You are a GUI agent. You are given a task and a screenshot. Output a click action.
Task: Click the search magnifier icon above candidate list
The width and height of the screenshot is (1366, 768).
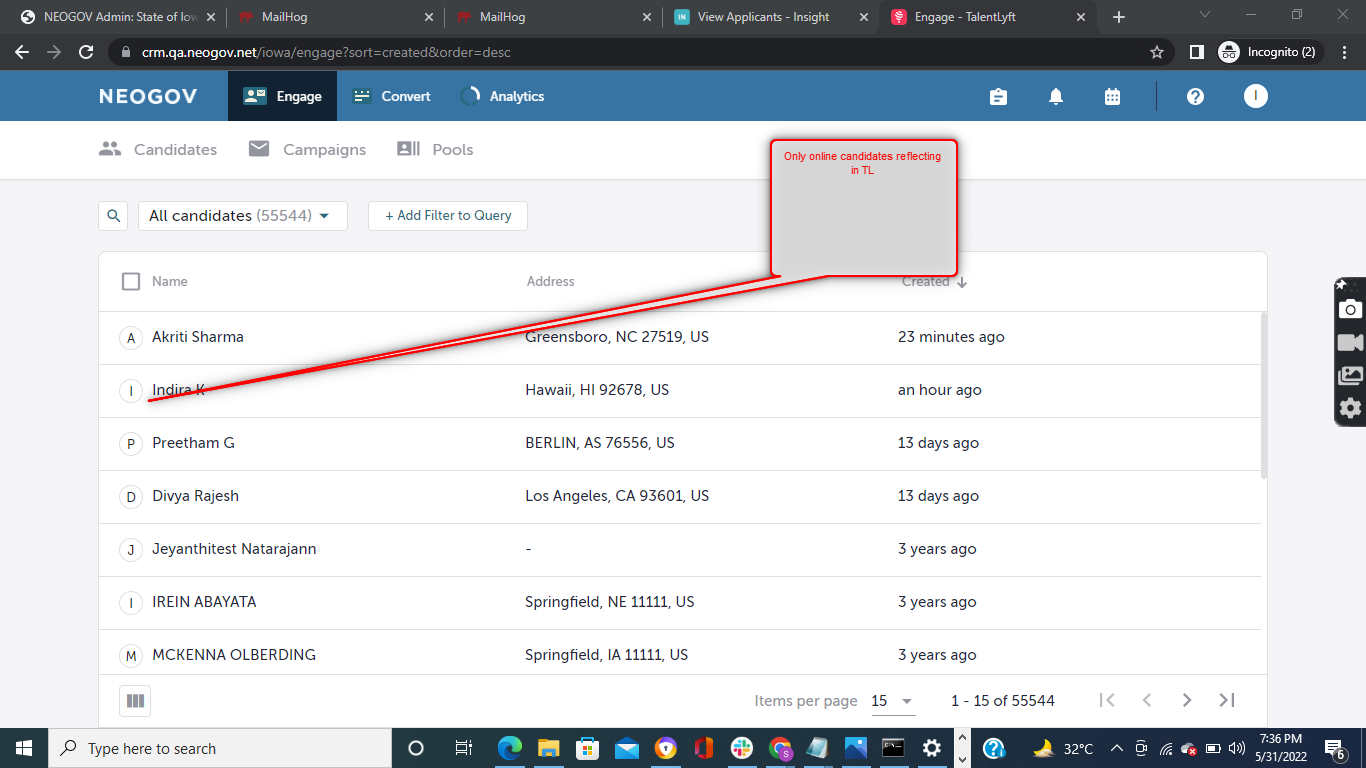(113, 216)
